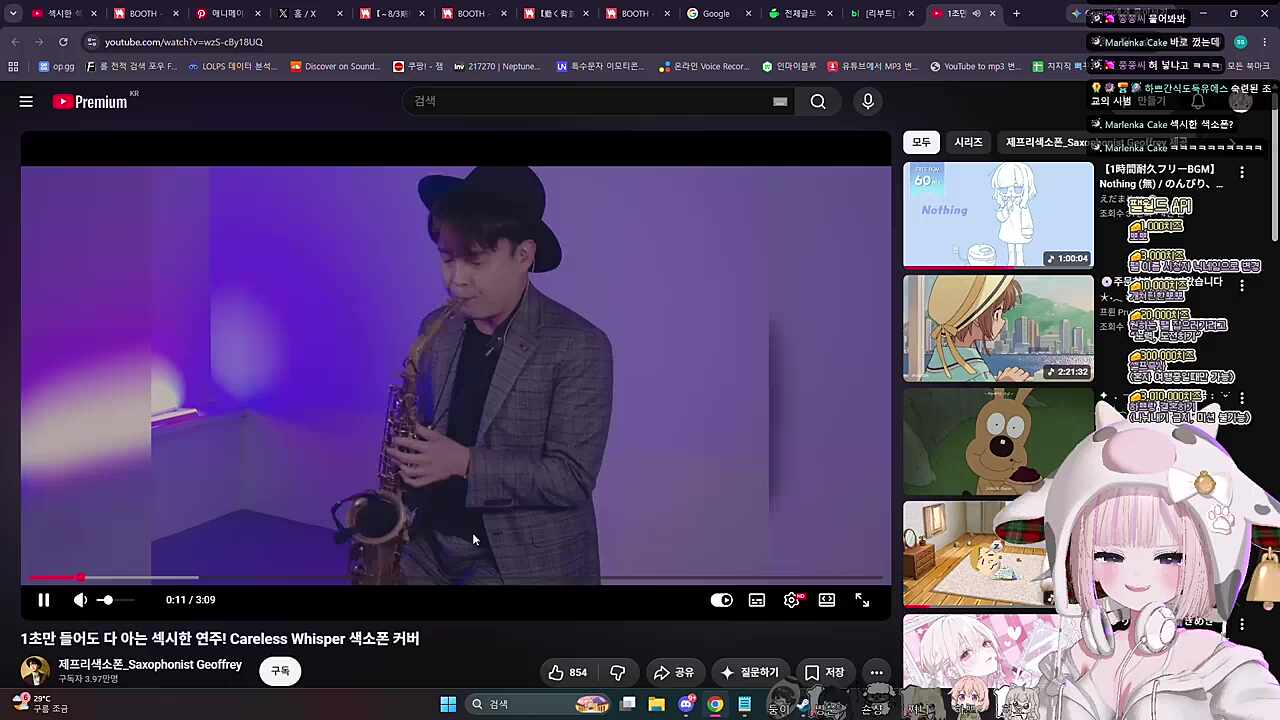Viewport: 1280px width, 720px height.
Task: Open the on-screen keyboard icon in search box
Action: (780, 101)
